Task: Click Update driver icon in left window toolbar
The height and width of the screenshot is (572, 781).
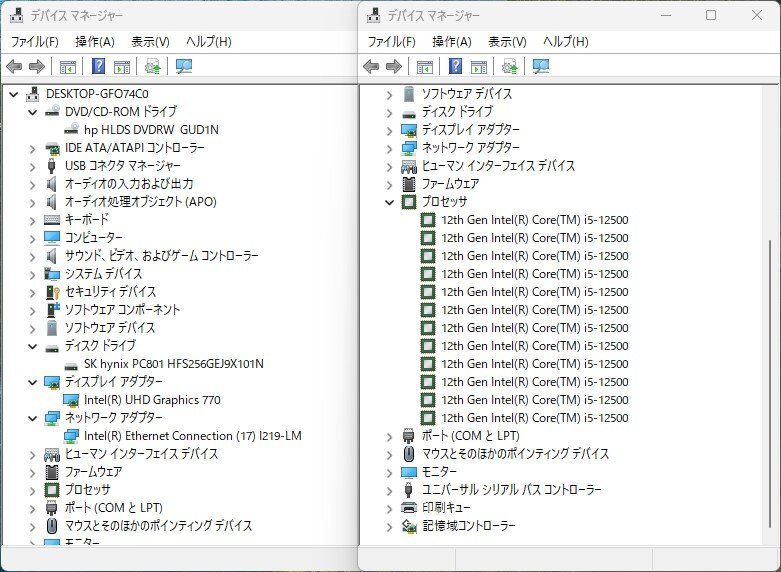Action: 152,66
